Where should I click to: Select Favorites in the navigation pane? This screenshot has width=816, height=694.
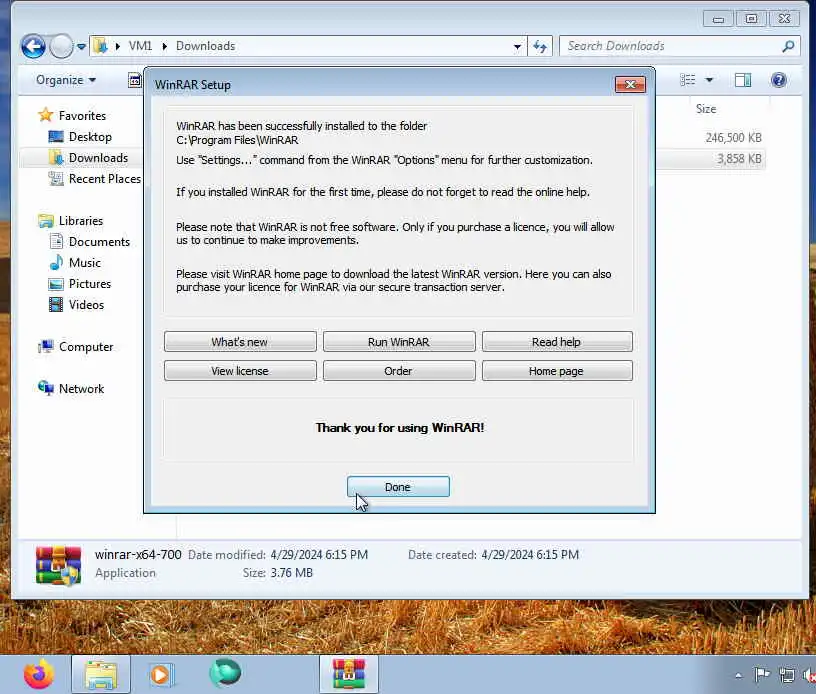point(82,115)
